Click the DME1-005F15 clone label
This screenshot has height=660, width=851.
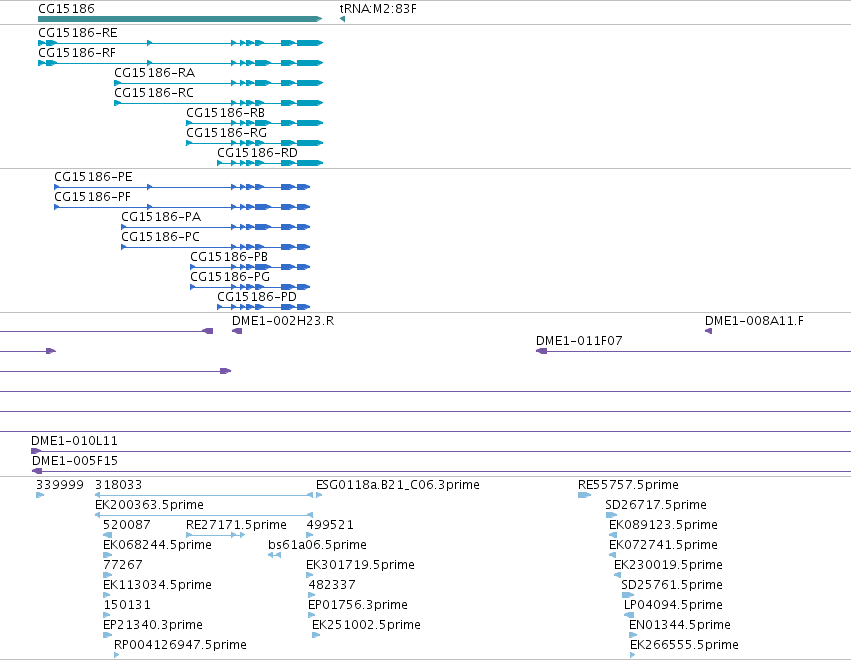[74, 461]
